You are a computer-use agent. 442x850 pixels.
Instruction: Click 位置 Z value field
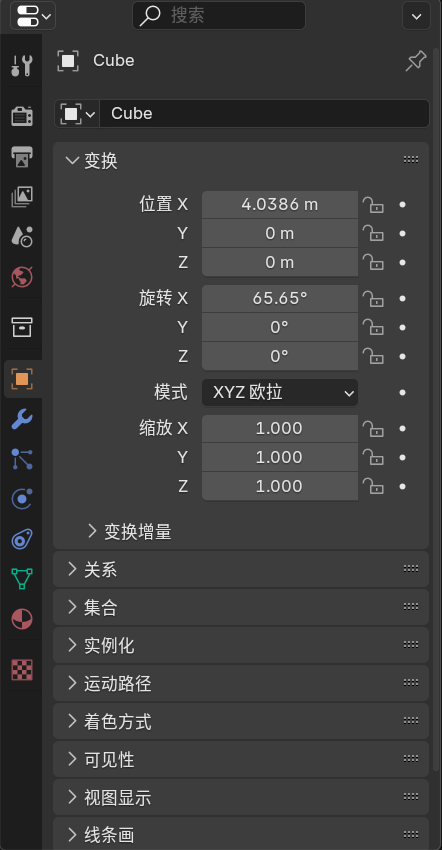280,262
